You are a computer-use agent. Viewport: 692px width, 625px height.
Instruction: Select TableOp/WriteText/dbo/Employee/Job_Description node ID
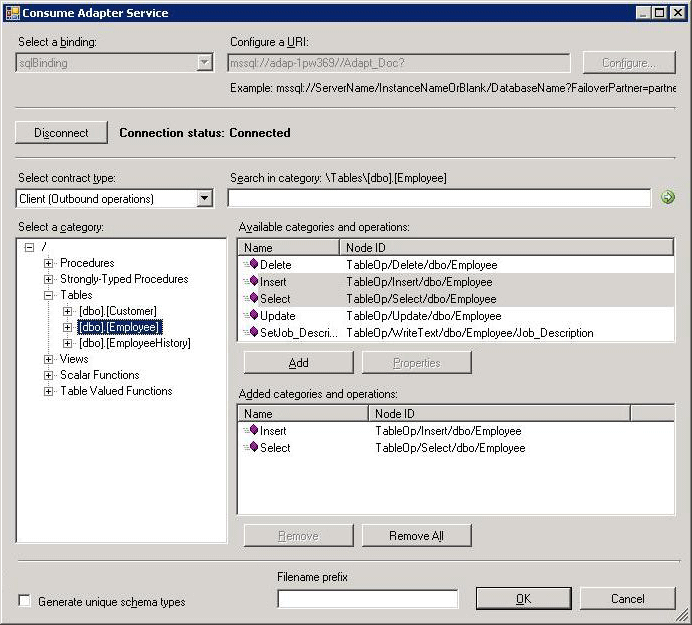coord(470,333)
